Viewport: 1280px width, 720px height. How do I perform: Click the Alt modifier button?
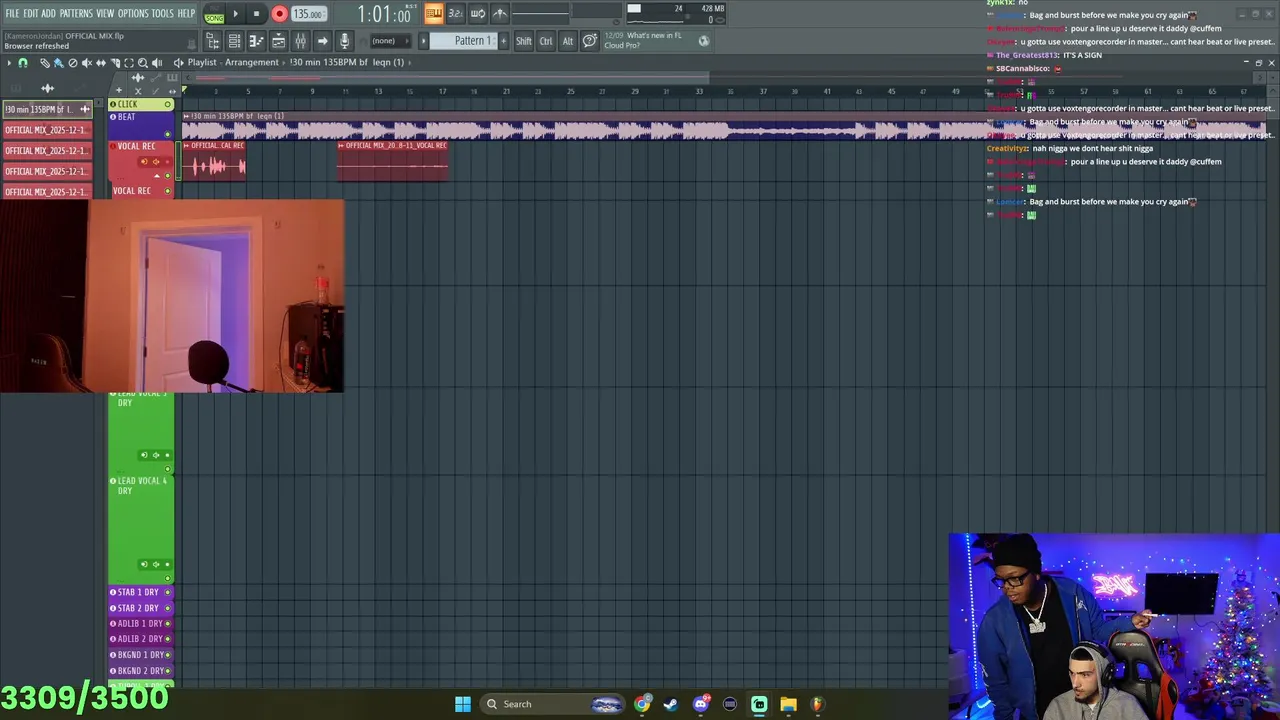click(x=567, y=41)
